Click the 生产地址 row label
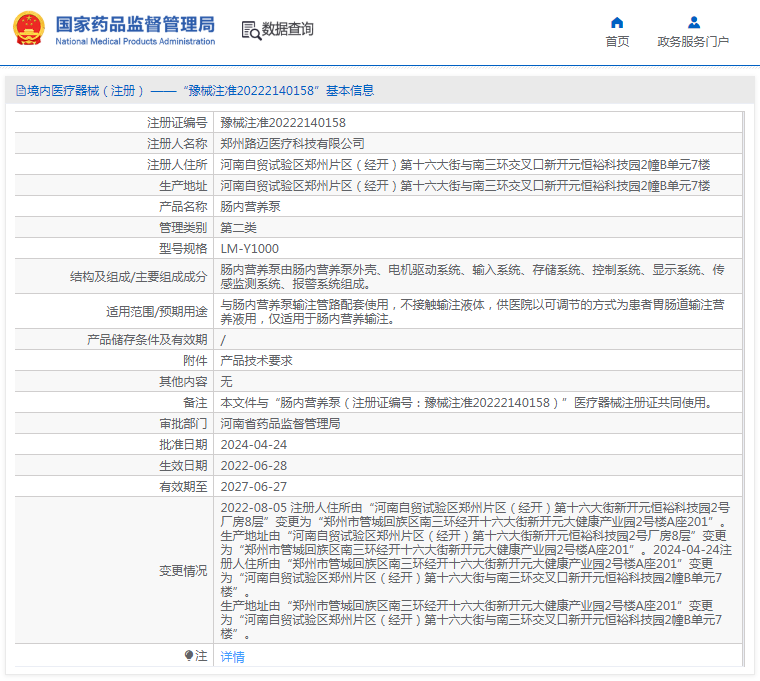This screenshot has width=760, height=681. point(183,186)
